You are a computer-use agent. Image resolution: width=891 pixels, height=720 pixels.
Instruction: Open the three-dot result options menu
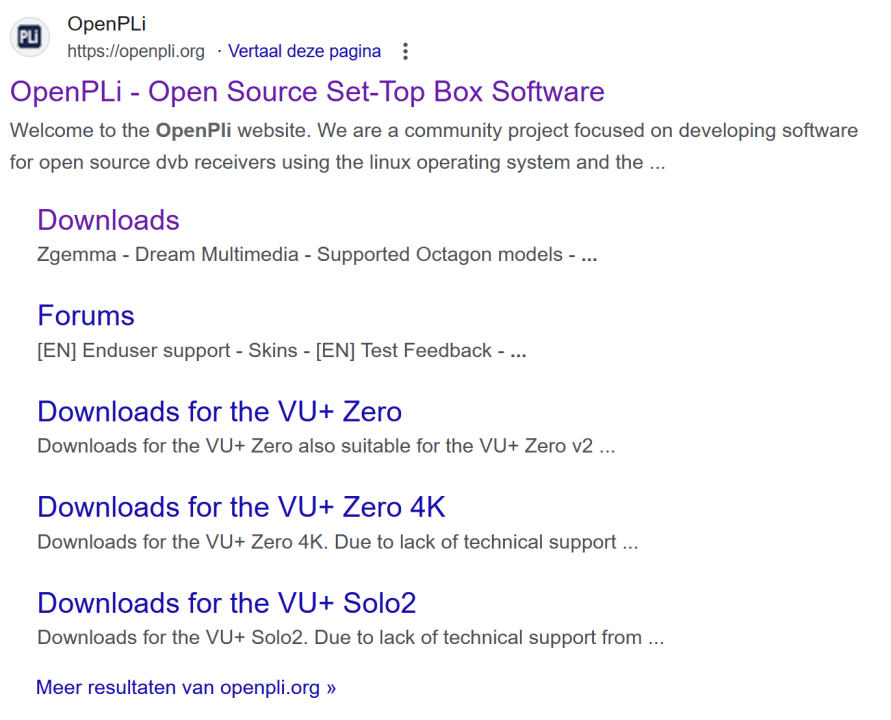[x=405, y=51]
